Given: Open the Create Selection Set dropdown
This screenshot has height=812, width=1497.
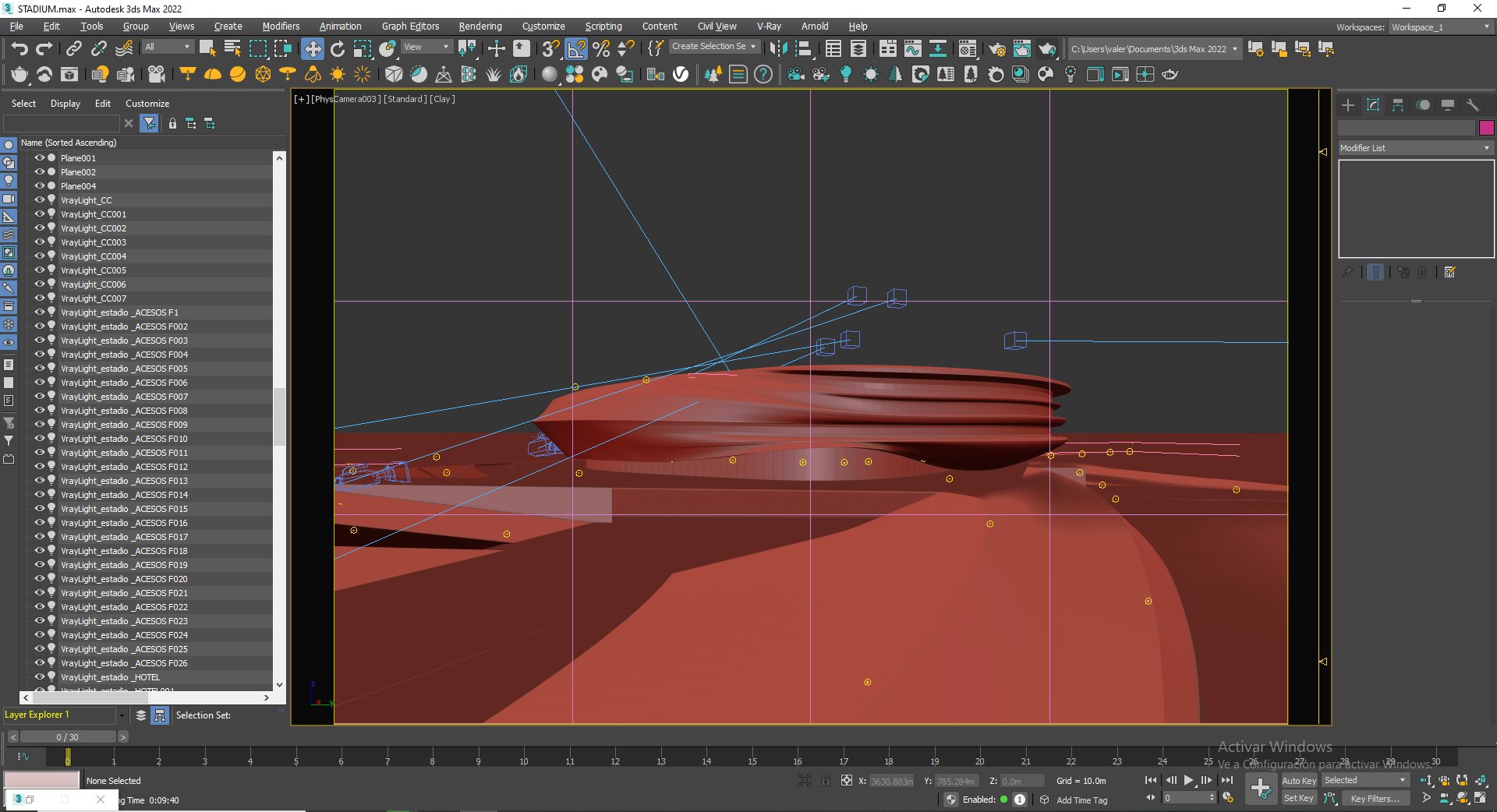Looking at the screenshot, I should pyautogui.click(x=714, y=47).
